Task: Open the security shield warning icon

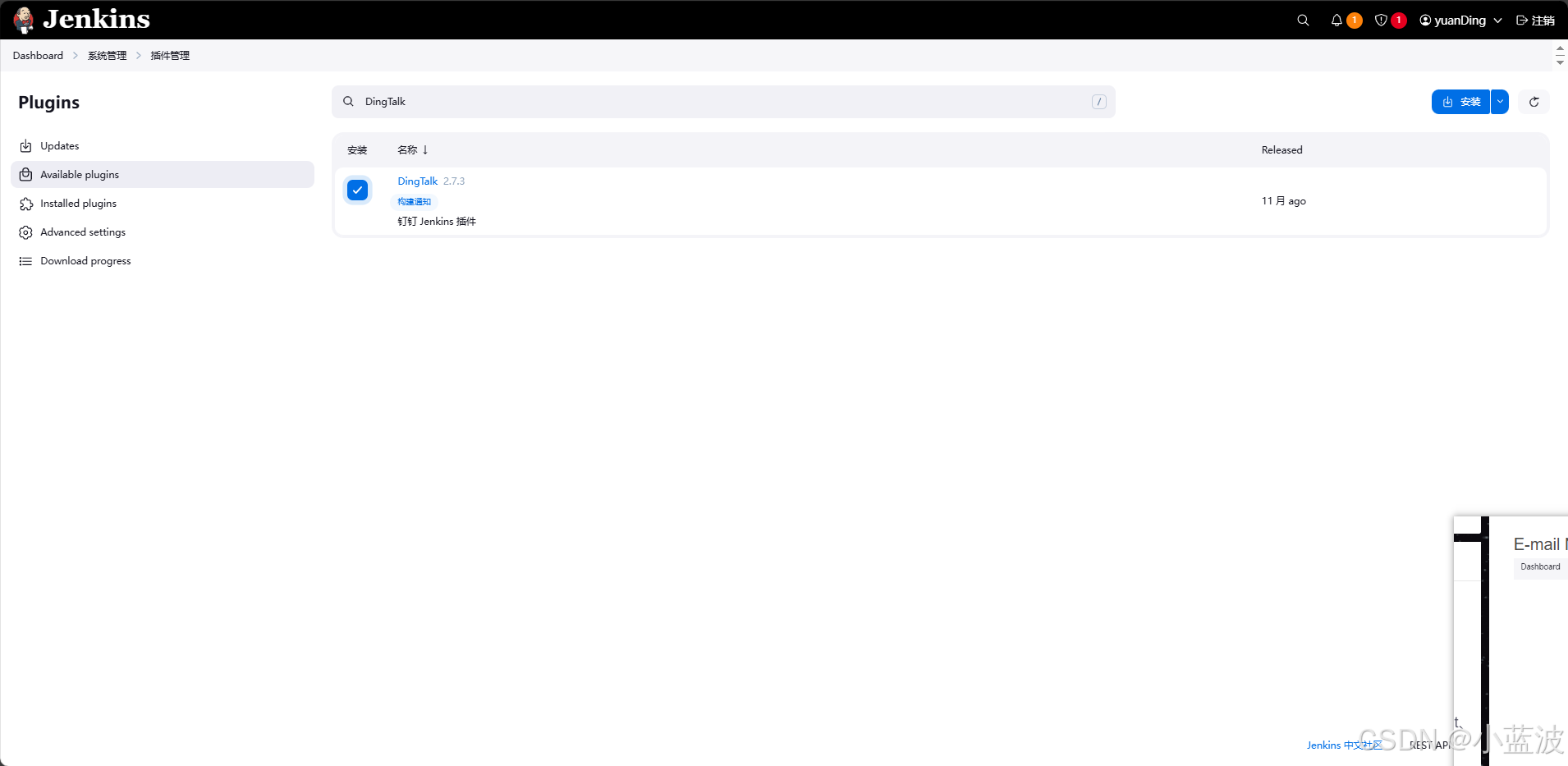Action: point(1382,20)
